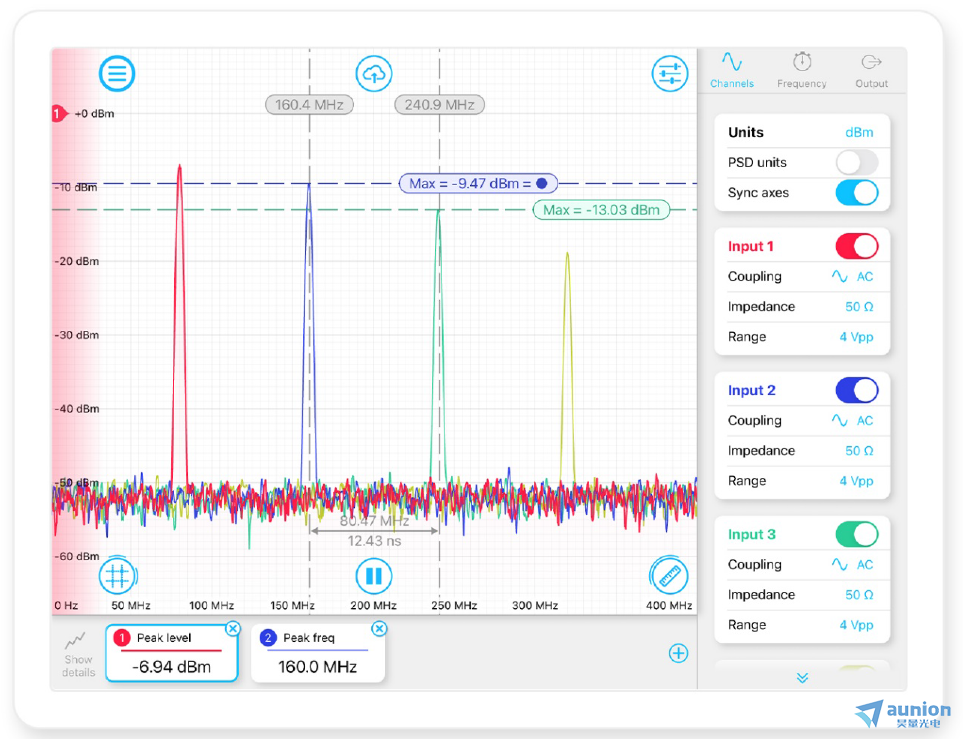
Task: Change Units from dBm
Action: click(859, 133)
